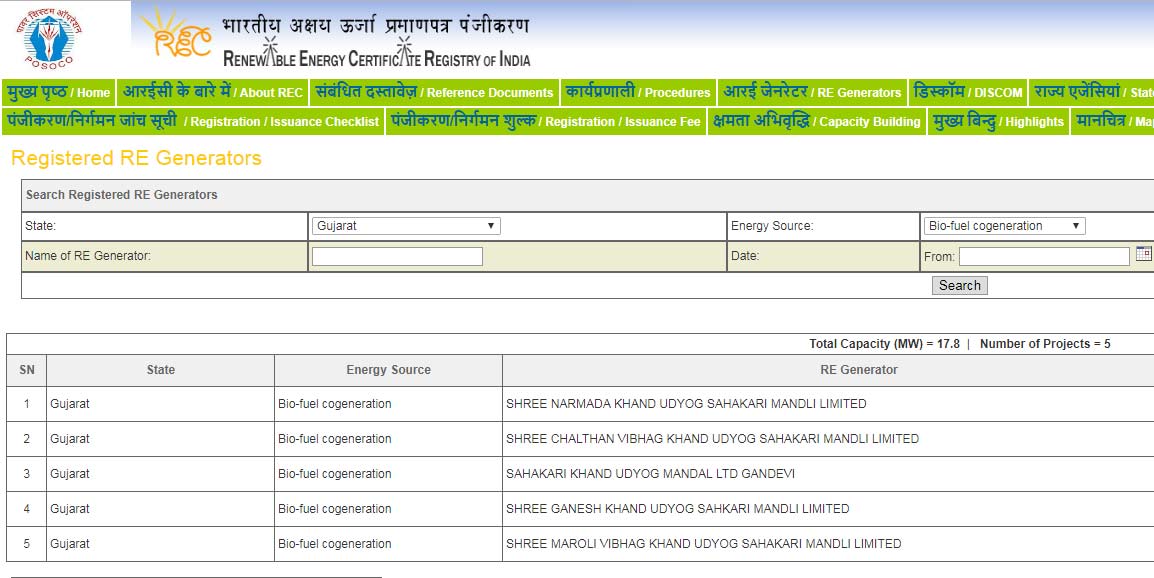Navigate to RE Generators menu
Image resolution: width=1154 pixels, height=578 pixels.
(811, 92)
